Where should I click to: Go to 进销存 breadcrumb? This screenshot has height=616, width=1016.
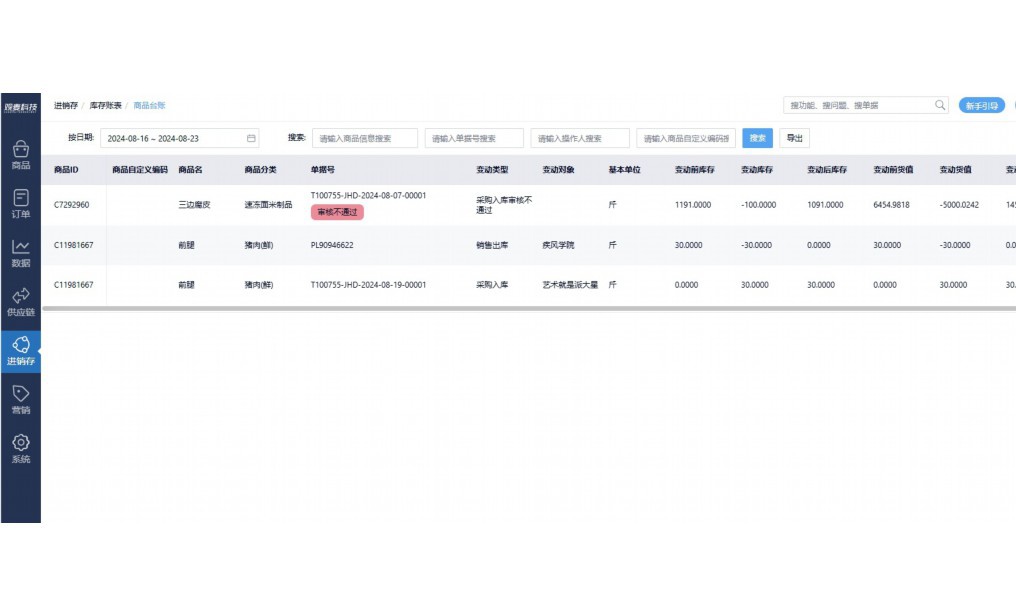65,105
